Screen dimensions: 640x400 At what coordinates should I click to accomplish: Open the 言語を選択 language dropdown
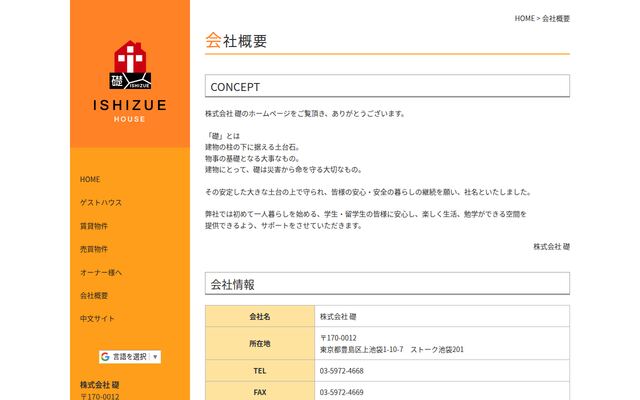(130, 357)
